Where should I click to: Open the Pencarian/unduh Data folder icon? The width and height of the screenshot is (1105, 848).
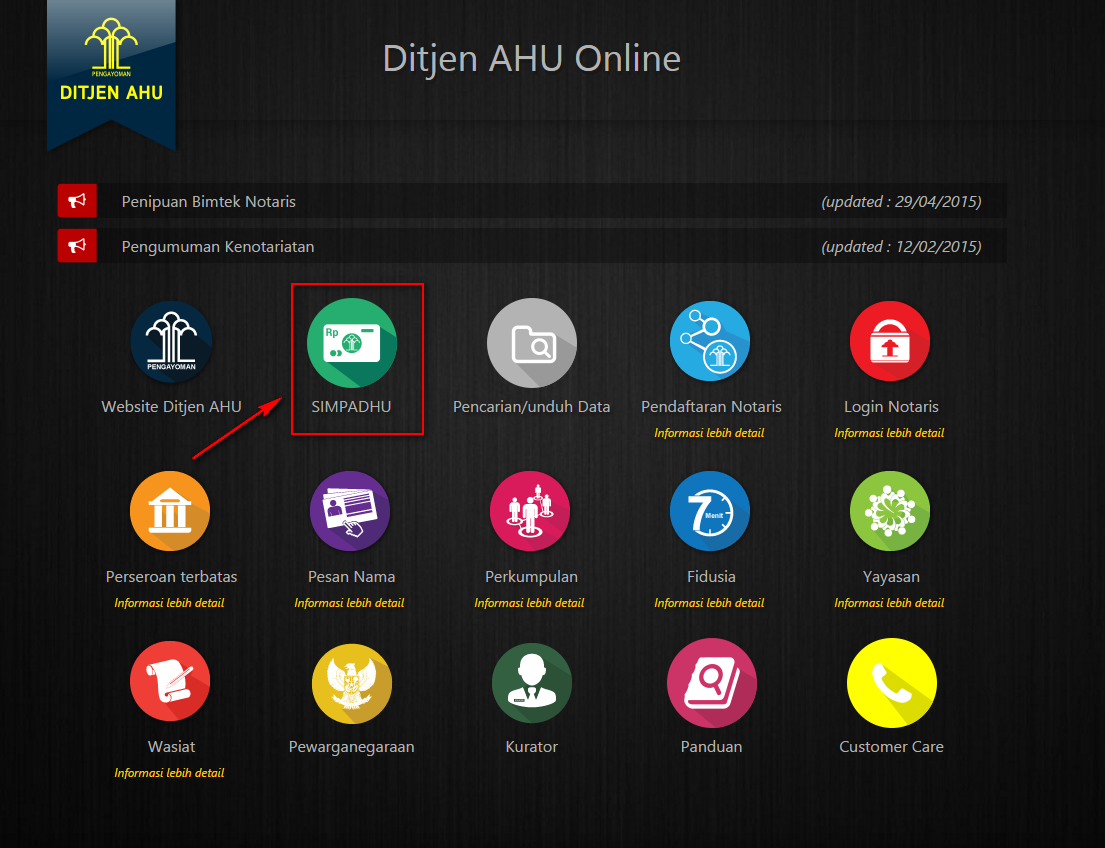[x=532, y=343]
